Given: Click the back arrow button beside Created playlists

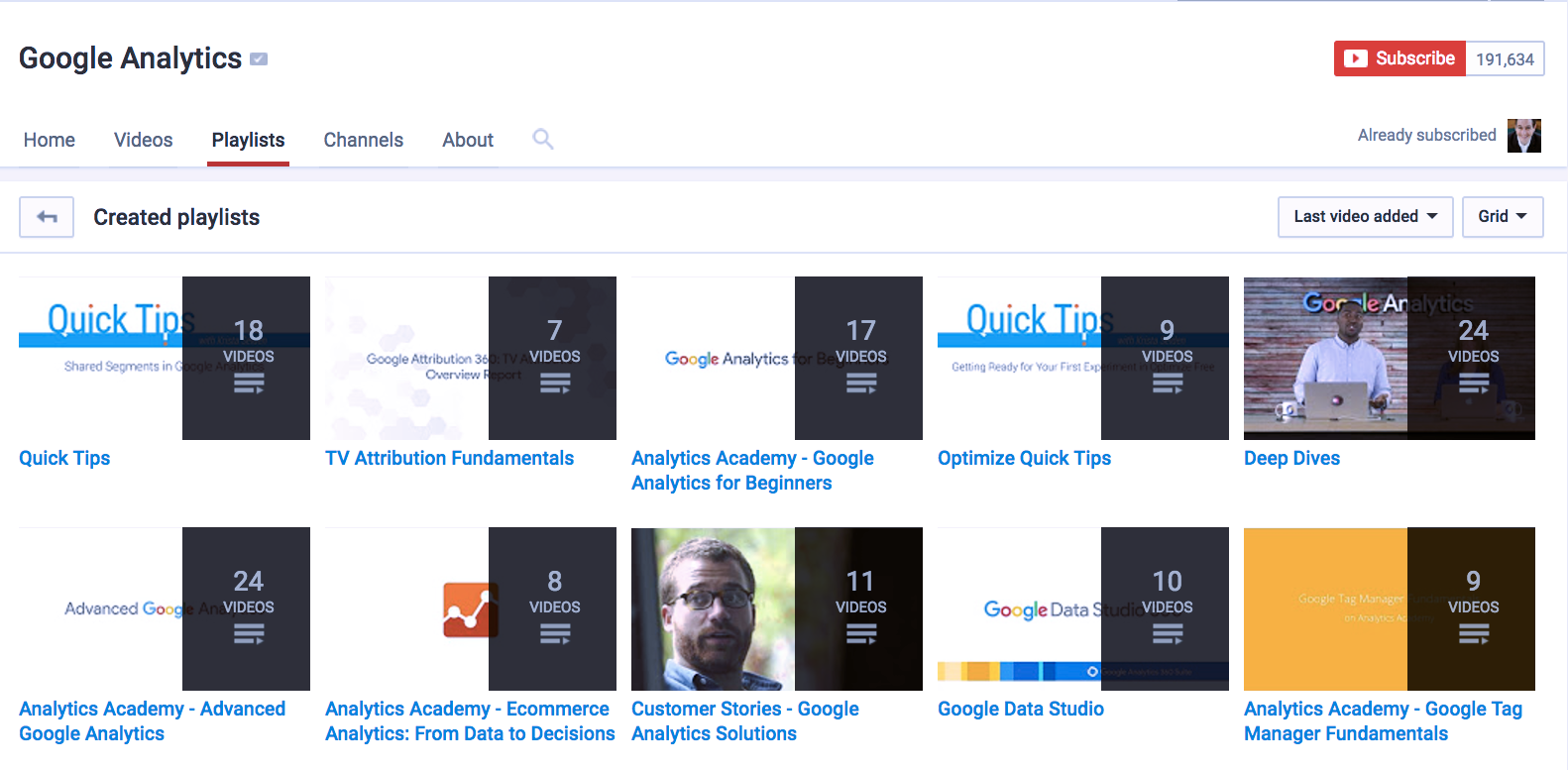Looking at the screenshot, I should (x=47, y=217).
